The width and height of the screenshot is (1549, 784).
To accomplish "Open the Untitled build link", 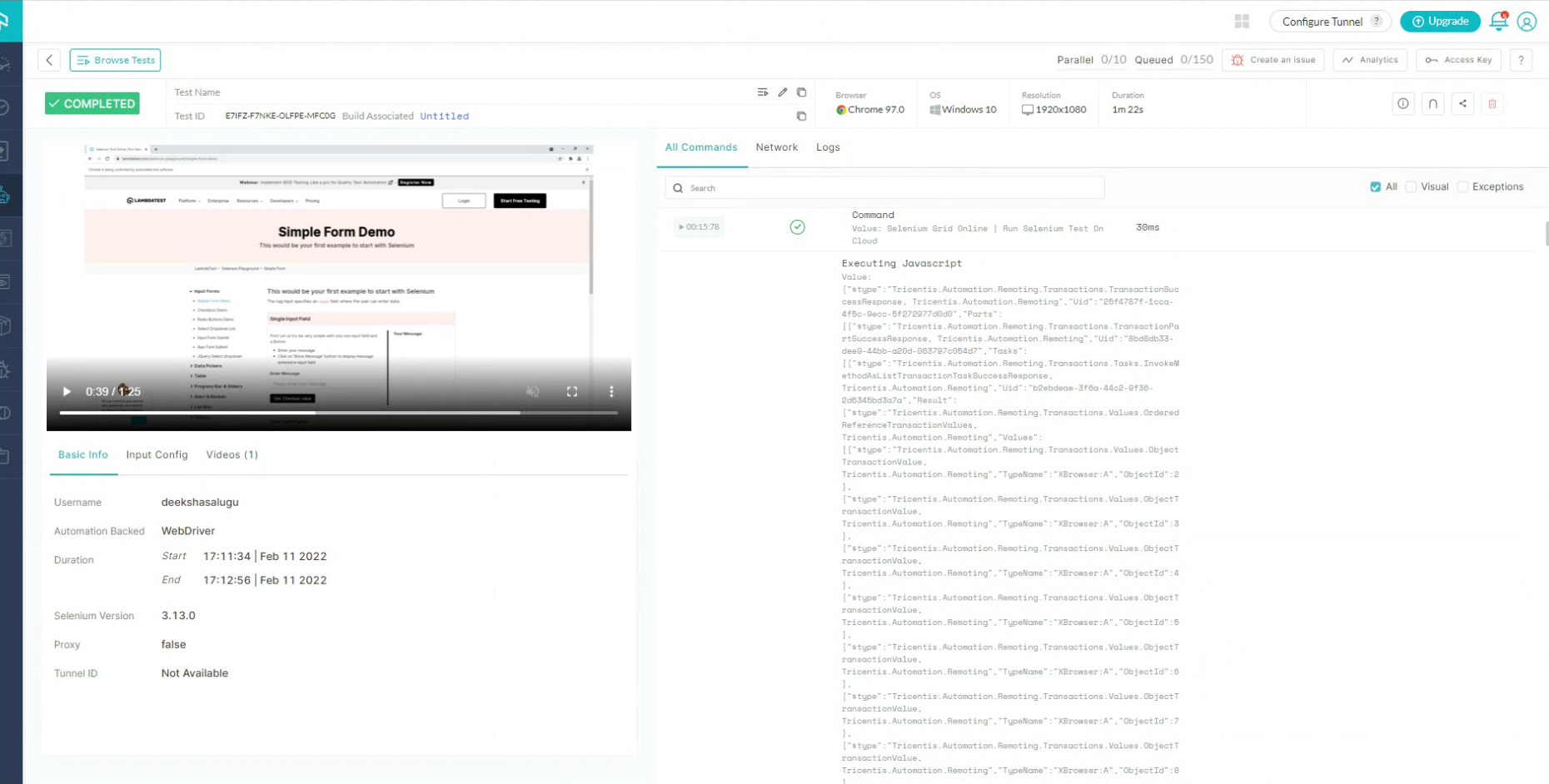I will [444, 117].
